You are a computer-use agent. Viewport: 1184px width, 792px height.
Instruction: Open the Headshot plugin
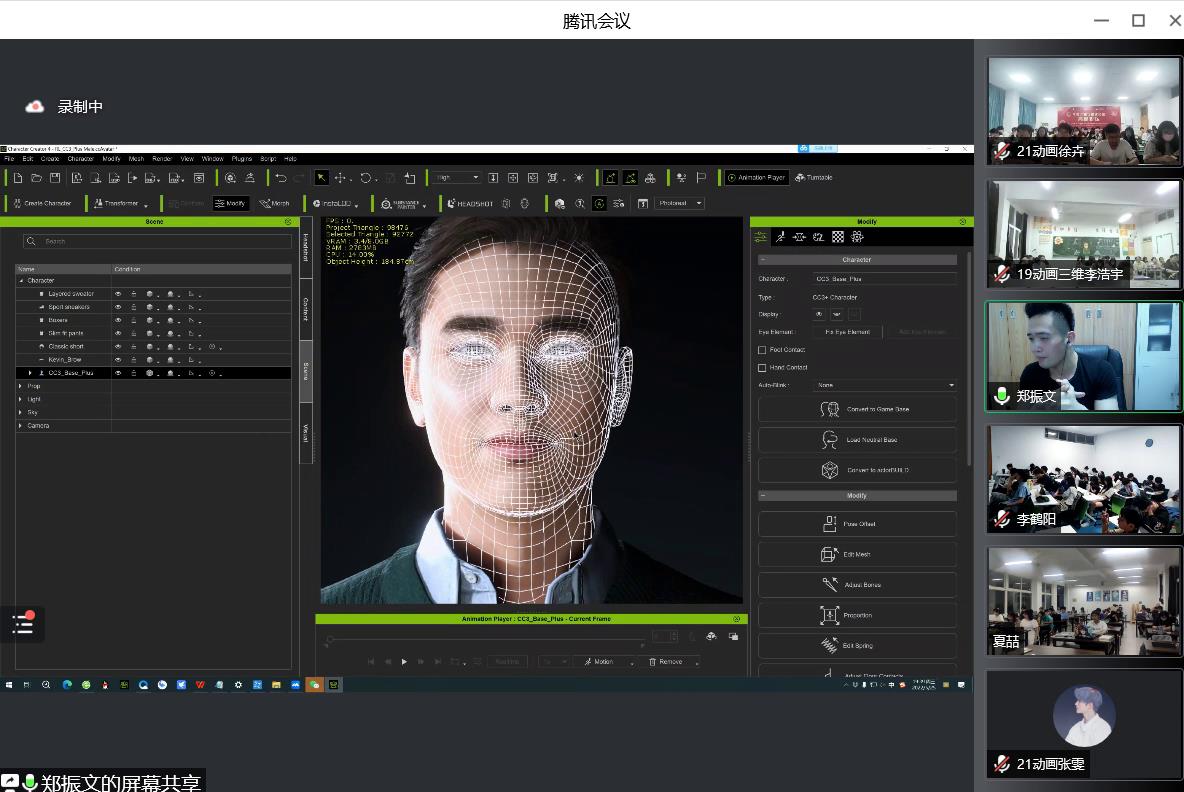(x=470, y=203)
